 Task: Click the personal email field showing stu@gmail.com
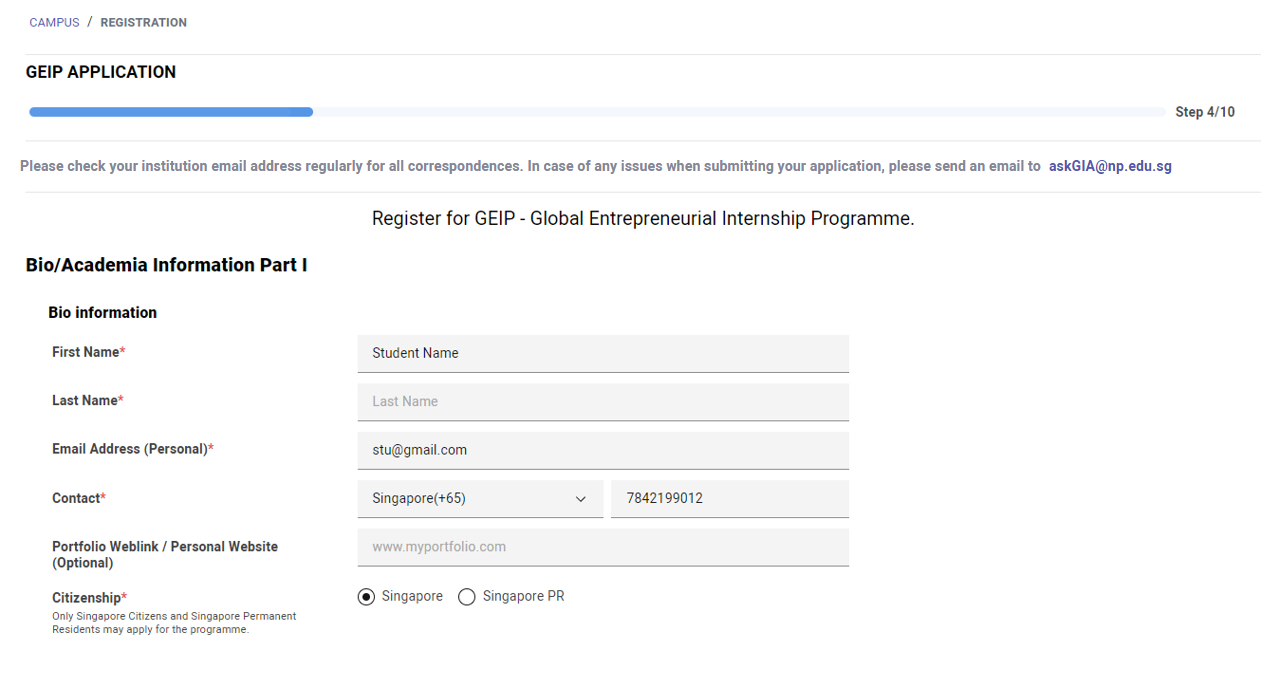(603, 450)
